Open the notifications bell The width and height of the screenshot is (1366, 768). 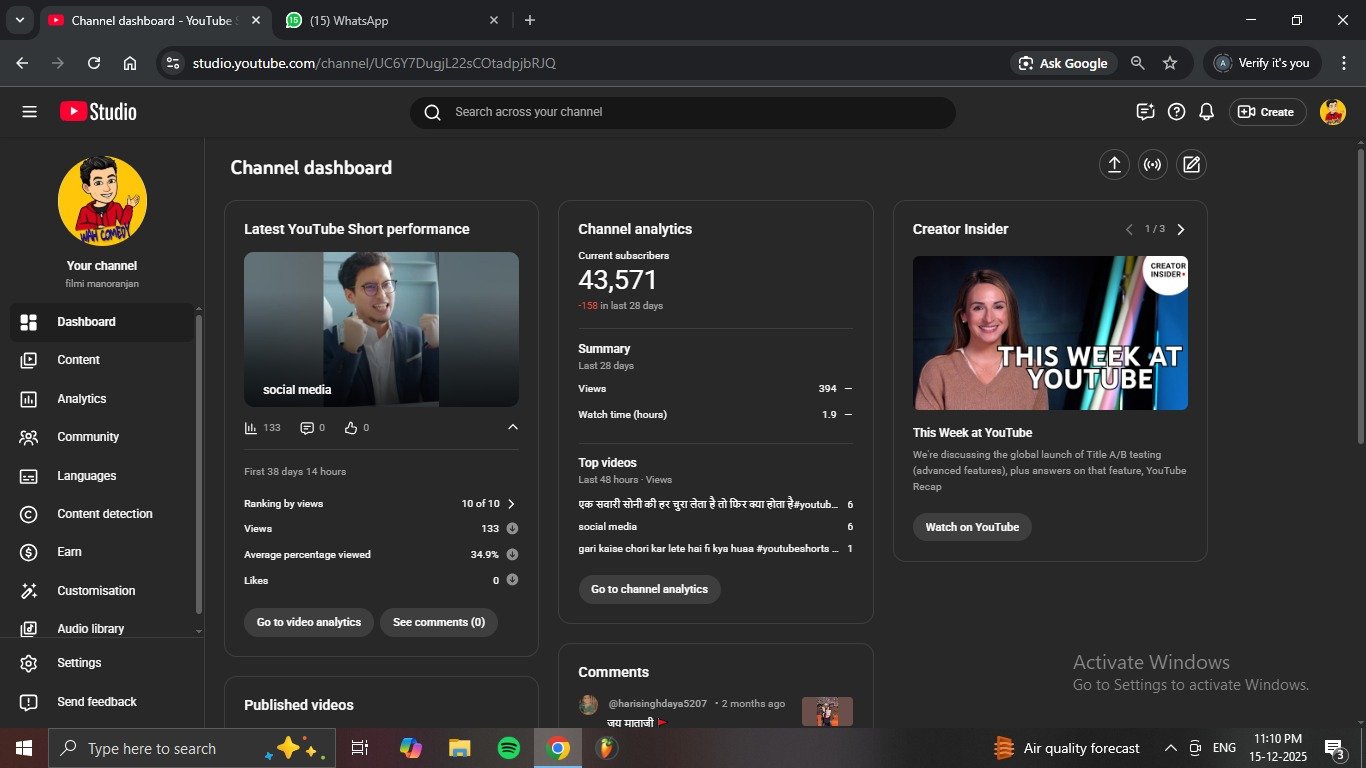1206,112
